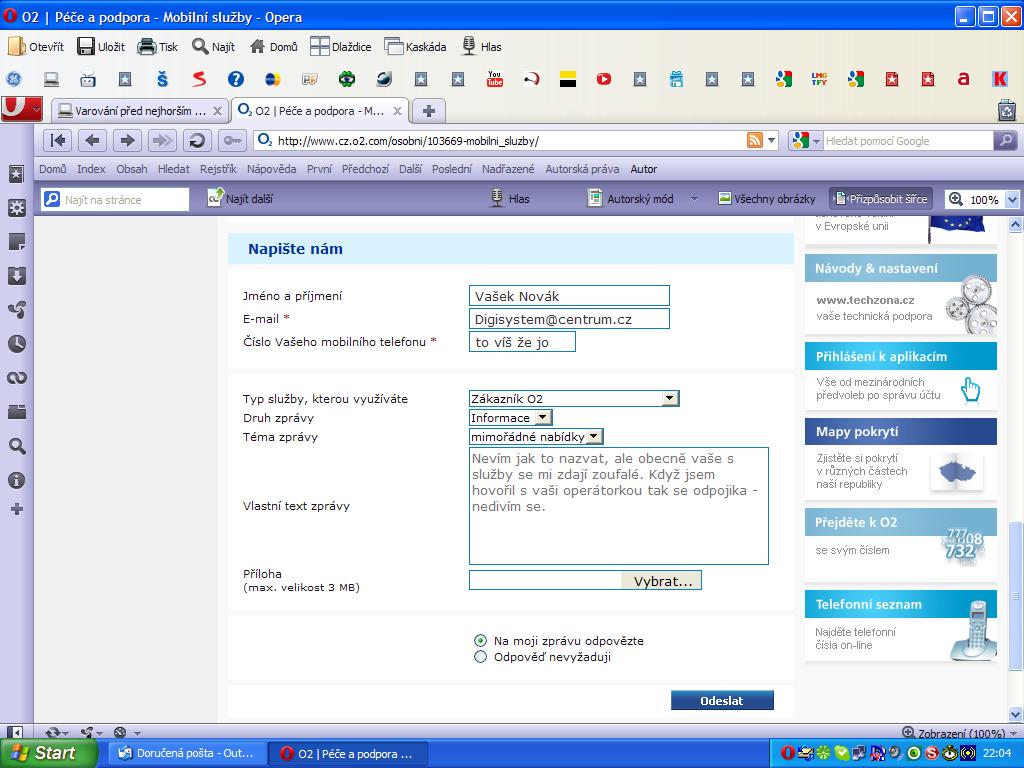Click 'Vybrat...' attachment button

pyautogui.click(x=662, y=581)
